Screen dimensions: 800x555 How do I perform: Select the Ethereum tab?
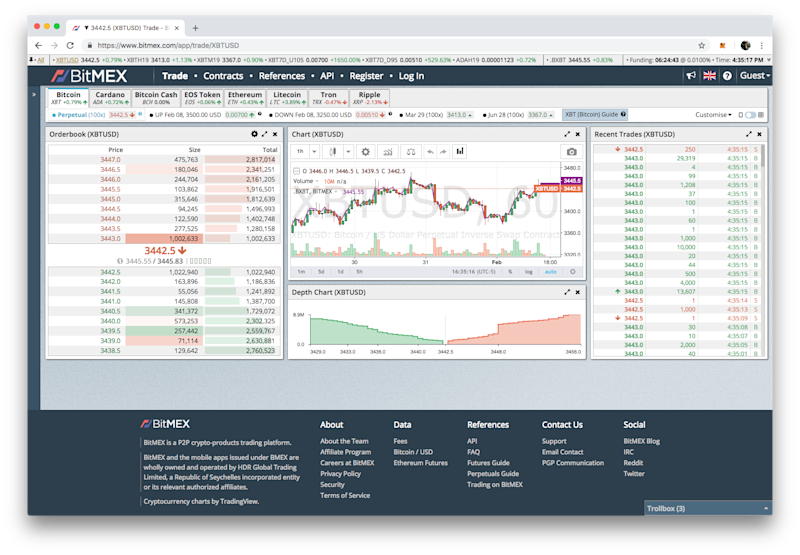pyautogui.click(x=245, y=97)
